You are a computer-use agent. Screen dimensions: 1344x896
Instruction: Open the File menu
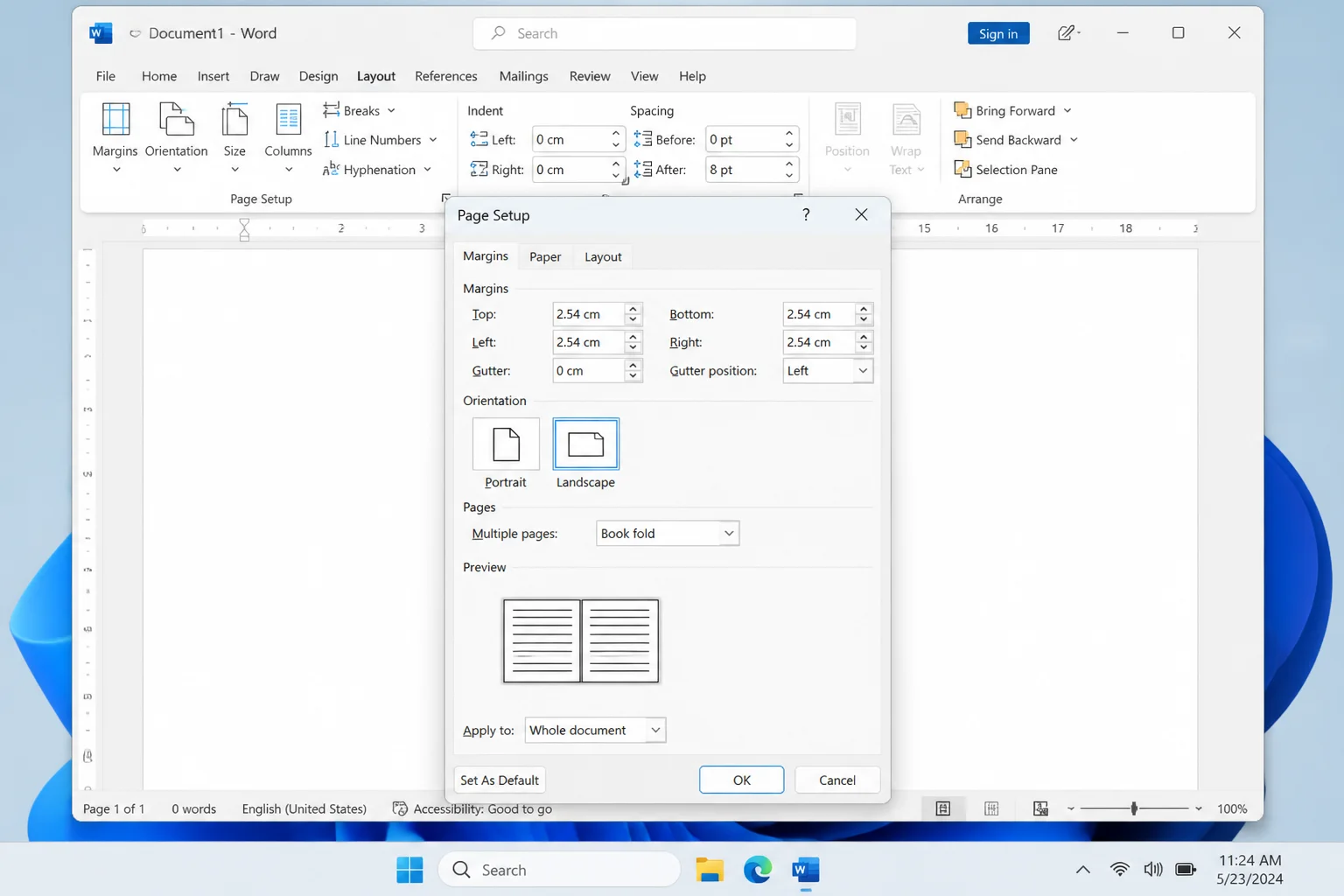(106, 76)
